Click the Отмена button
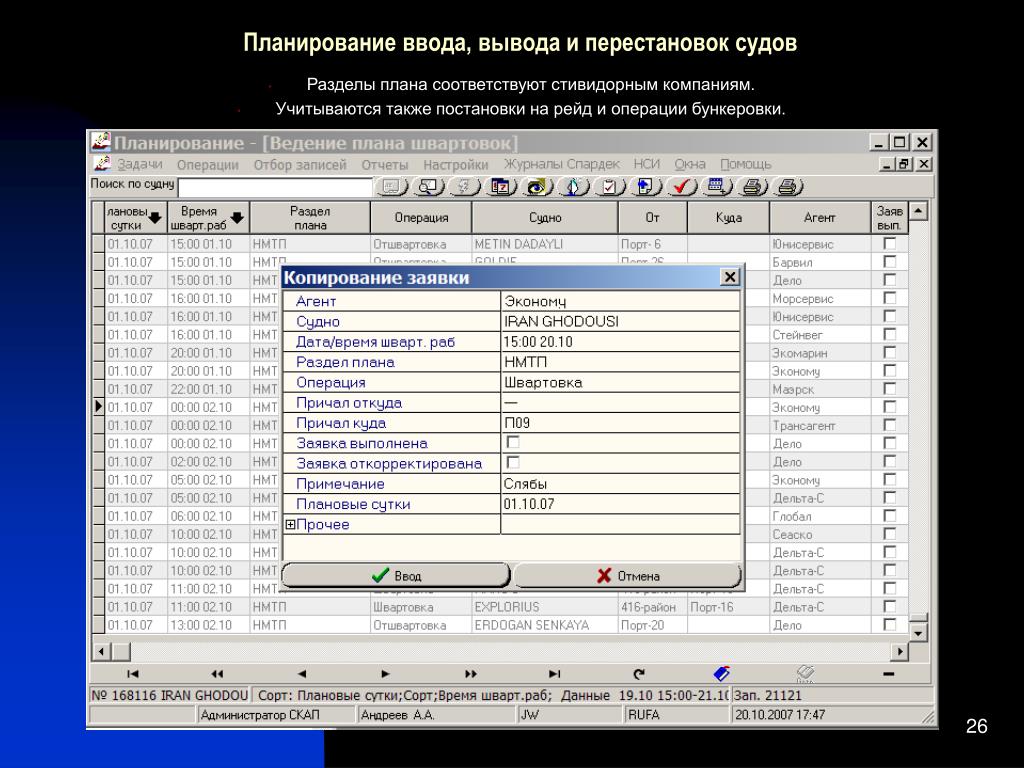Image resolution: width=1024 pixels, height=768 pixels. (x=628, y=575)
